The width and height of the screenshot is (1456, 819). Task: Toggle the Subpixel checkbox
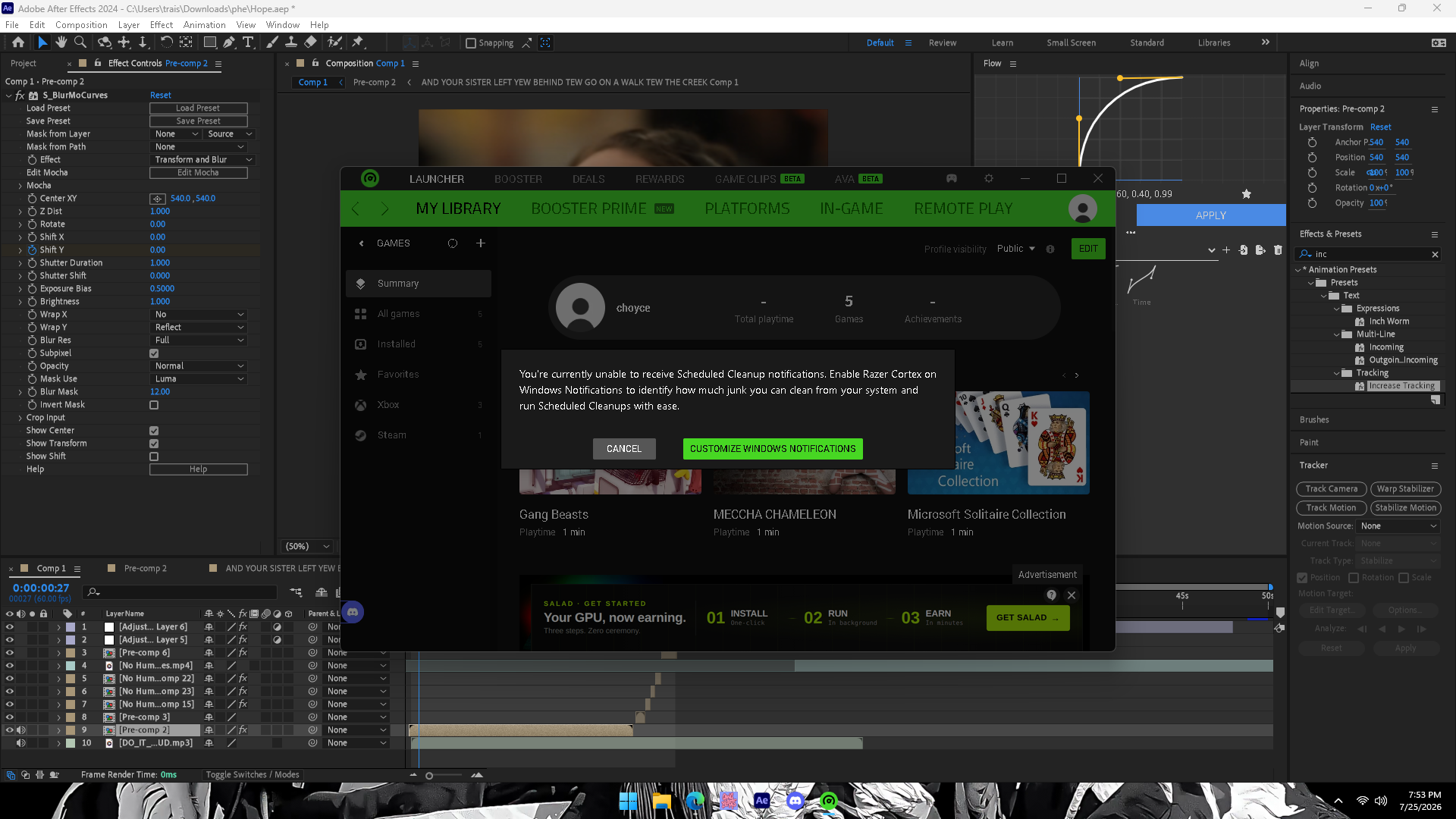[154, 353]
